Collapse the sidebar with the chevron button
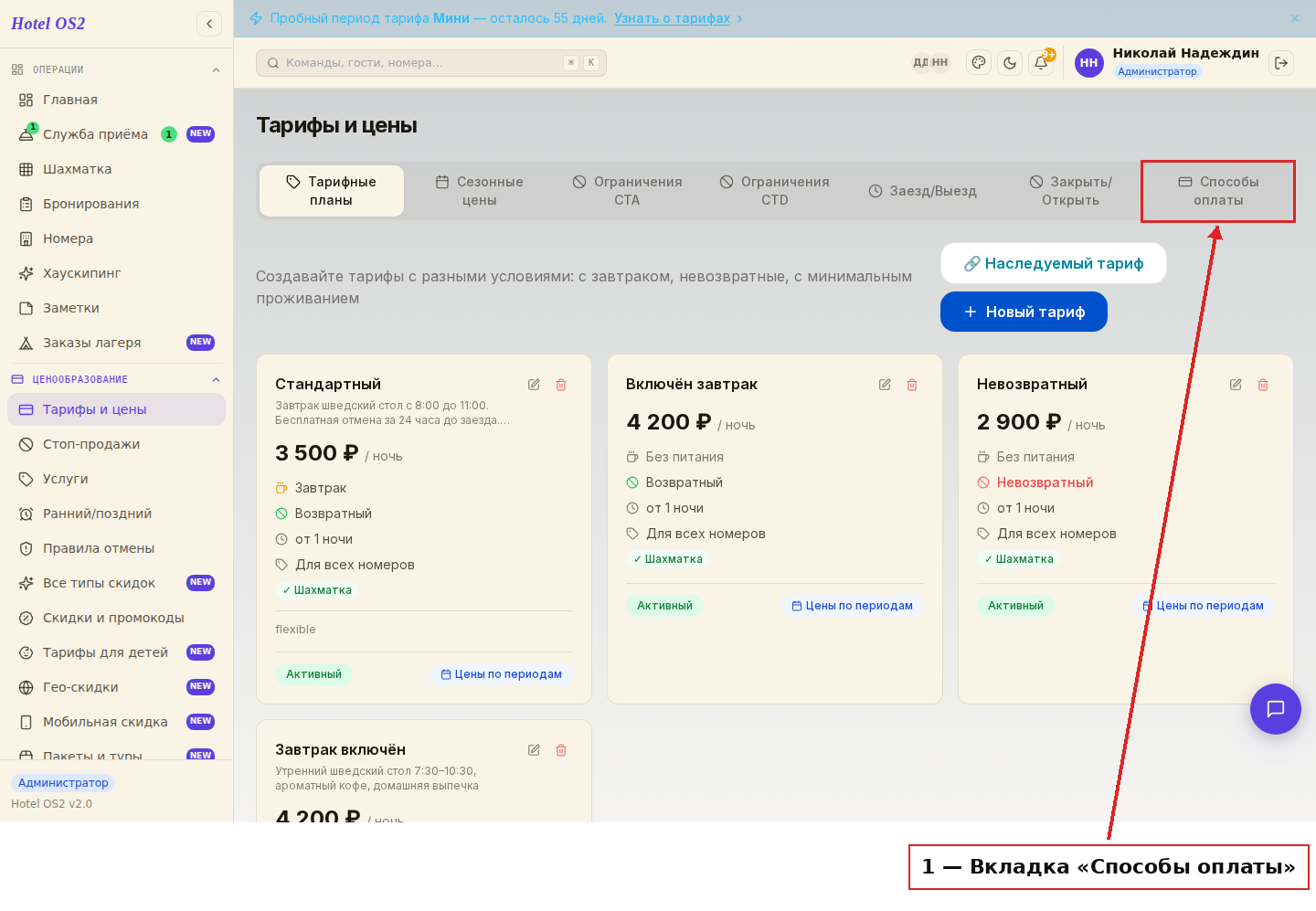 209,24
